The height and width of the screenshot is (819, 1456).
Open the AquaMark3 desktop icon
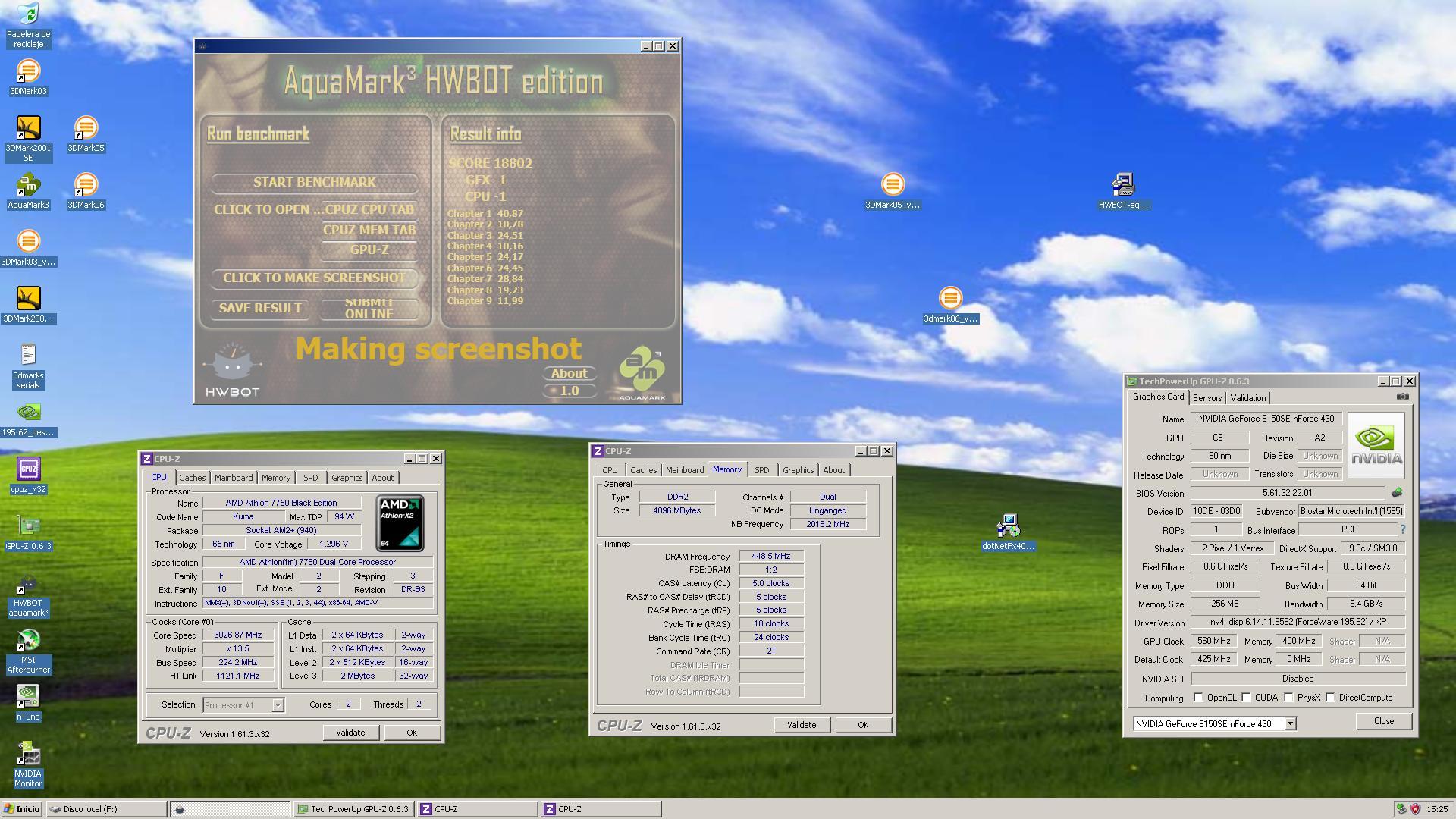(x=28, y=191)
